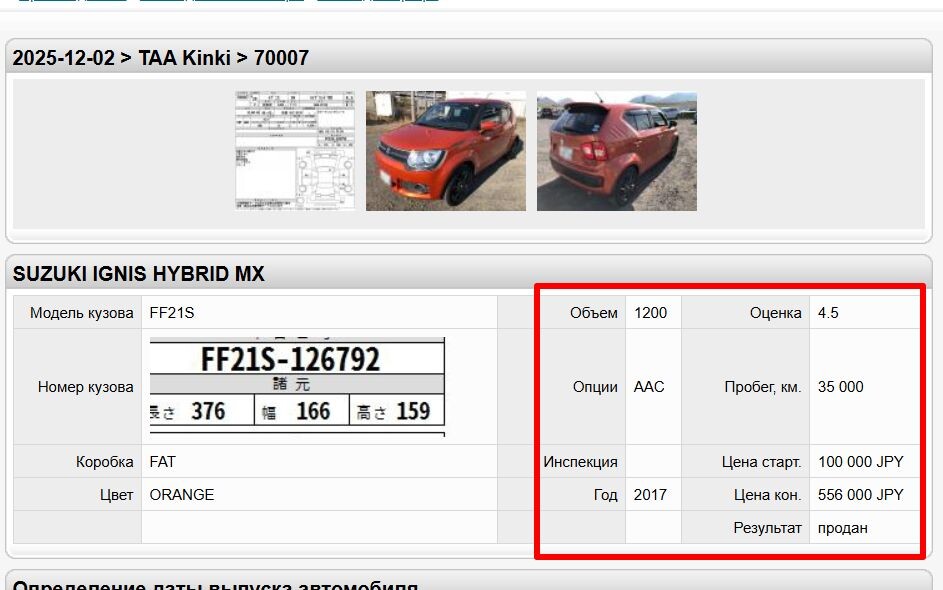Click the heading 'Определение даты выпуска автомобиля'
The width and height of the screenshot is (943, 590).
pos(215,585)
